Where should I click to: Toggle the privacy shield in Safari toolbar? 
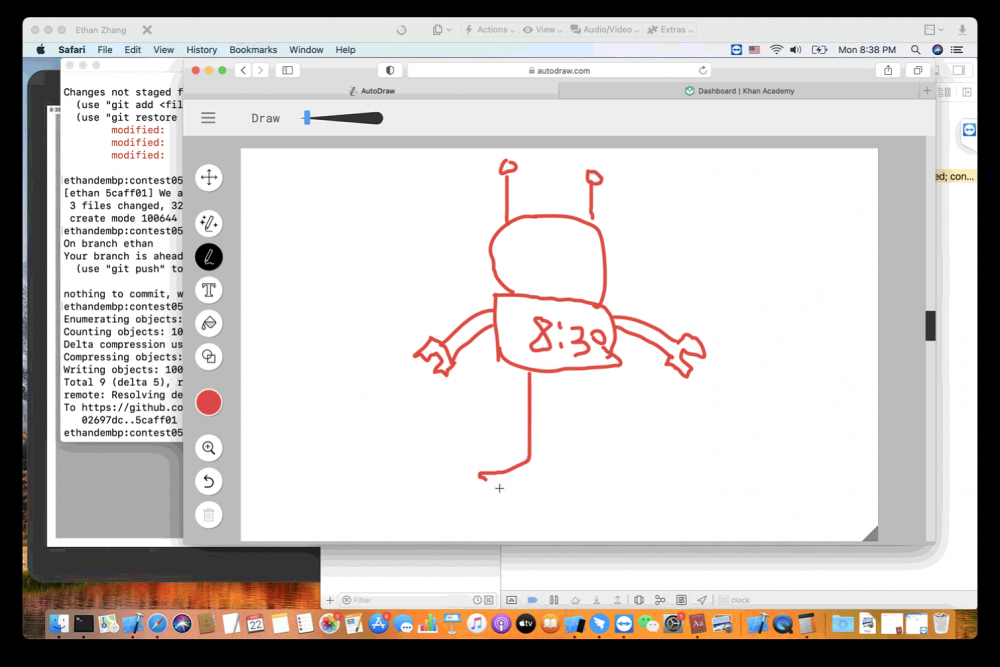pyautogui.click(x=389, y=70)
